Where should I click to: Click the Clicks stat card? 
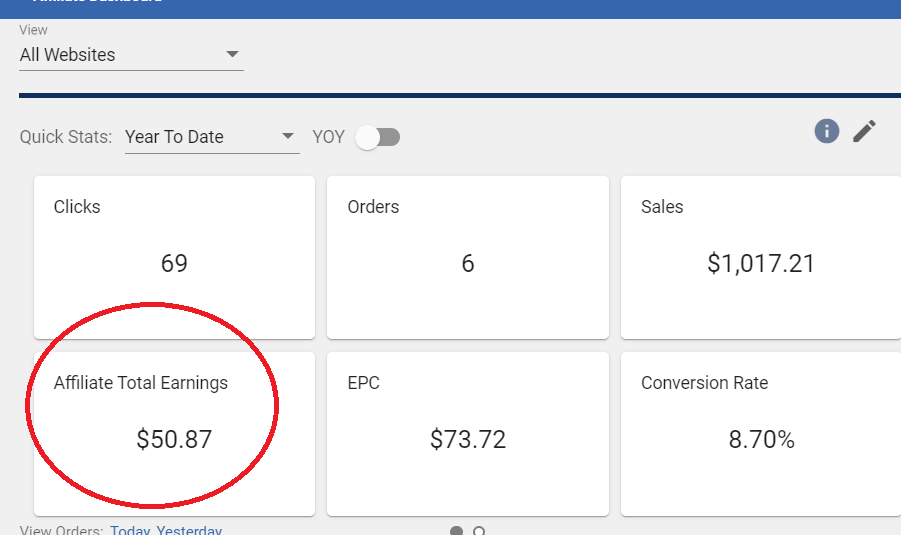pos(174,257)
